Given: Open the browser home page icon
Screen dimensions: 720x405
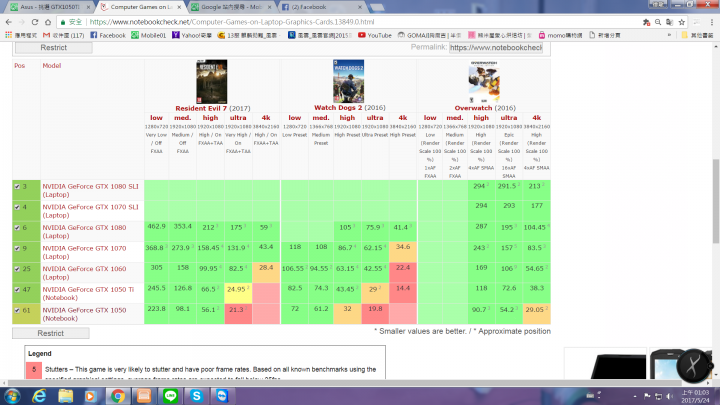Looking at the screenshot, I should tap(48, 22).
